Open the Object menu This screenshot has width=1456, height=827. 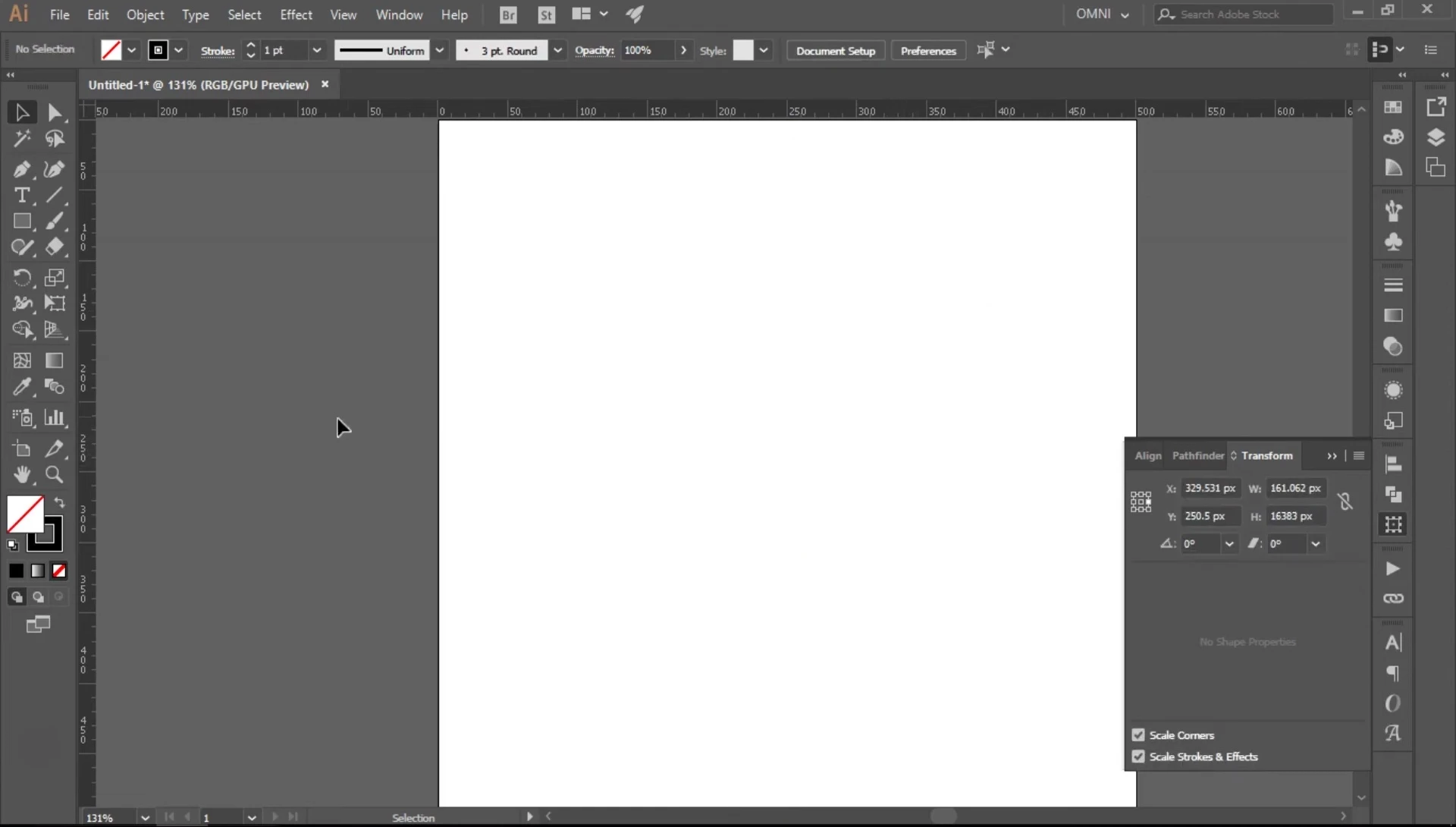click(x=145, y=14)
